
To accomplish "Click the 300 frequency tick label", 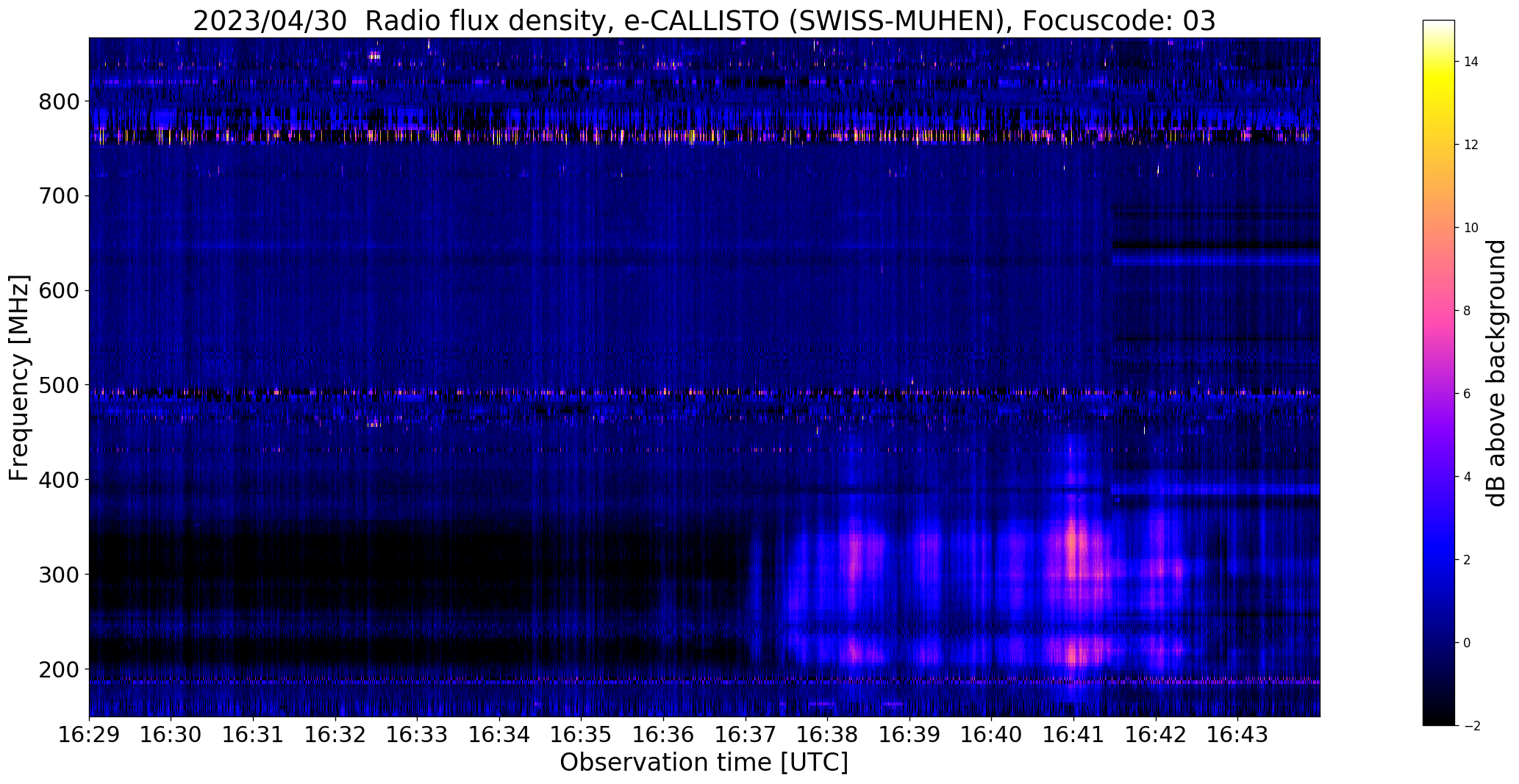I will point(59,575).
